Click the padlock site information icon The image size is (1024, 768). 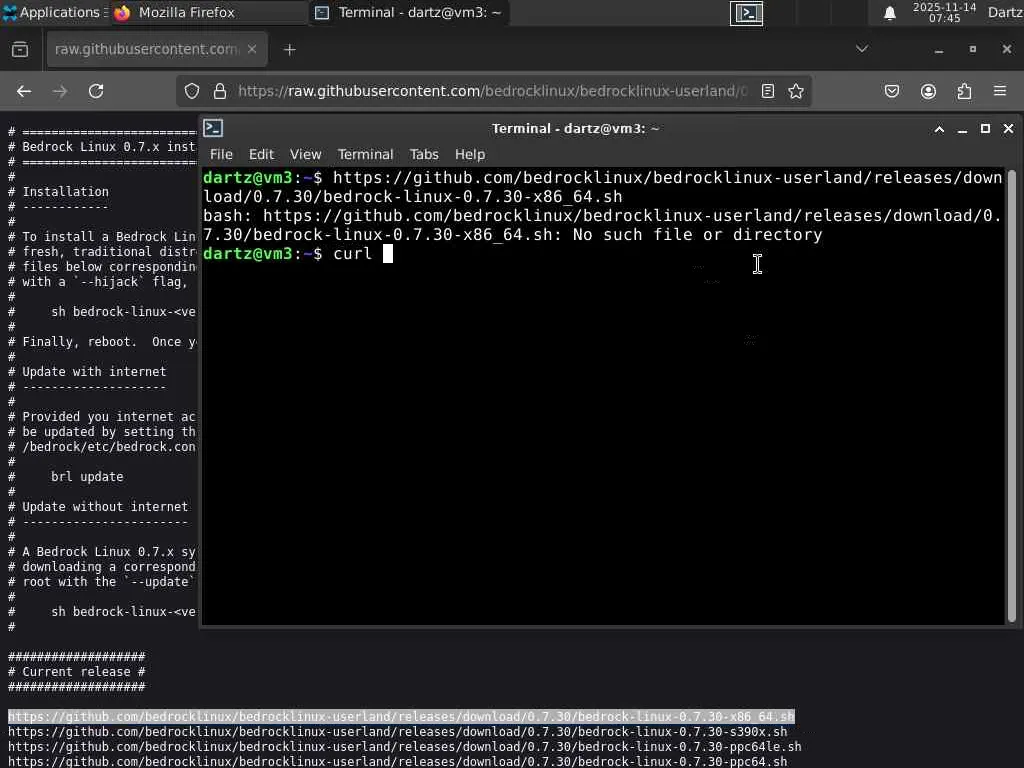tap(220, 91)
